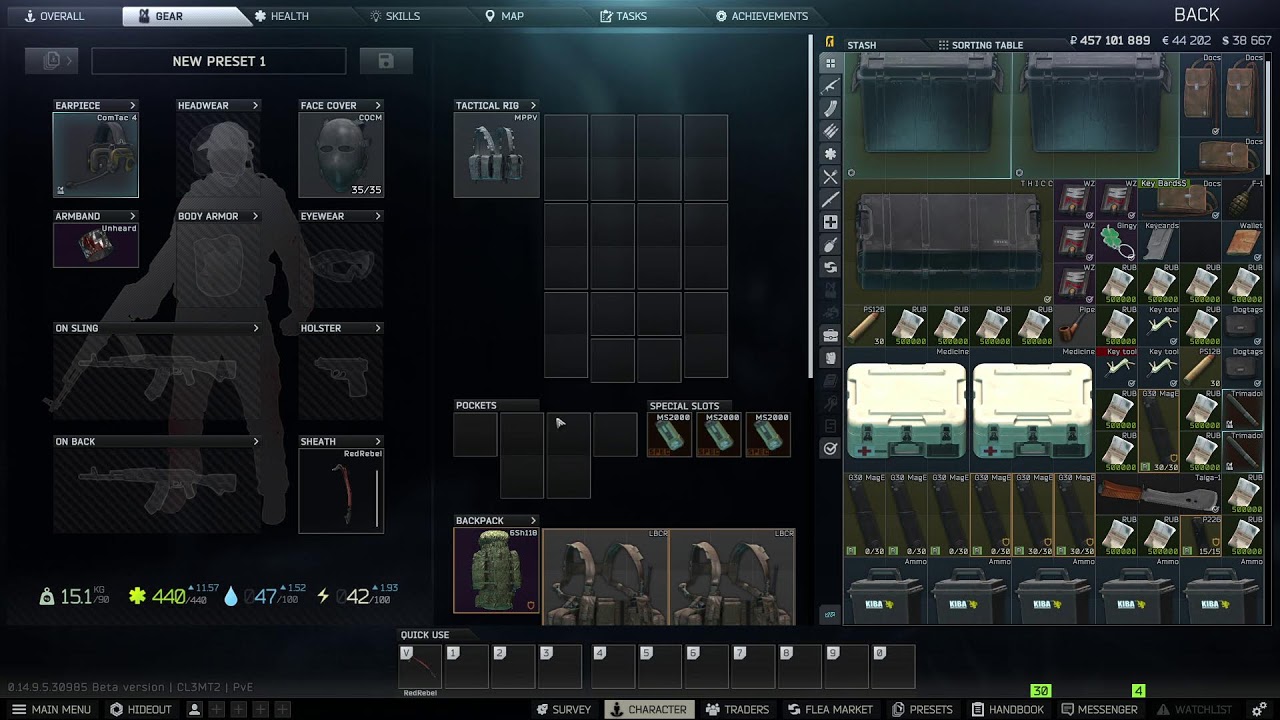Click the ComTac 4 earpiece item
This screenshot has width=1280, height=720.
tap(96, 155)
